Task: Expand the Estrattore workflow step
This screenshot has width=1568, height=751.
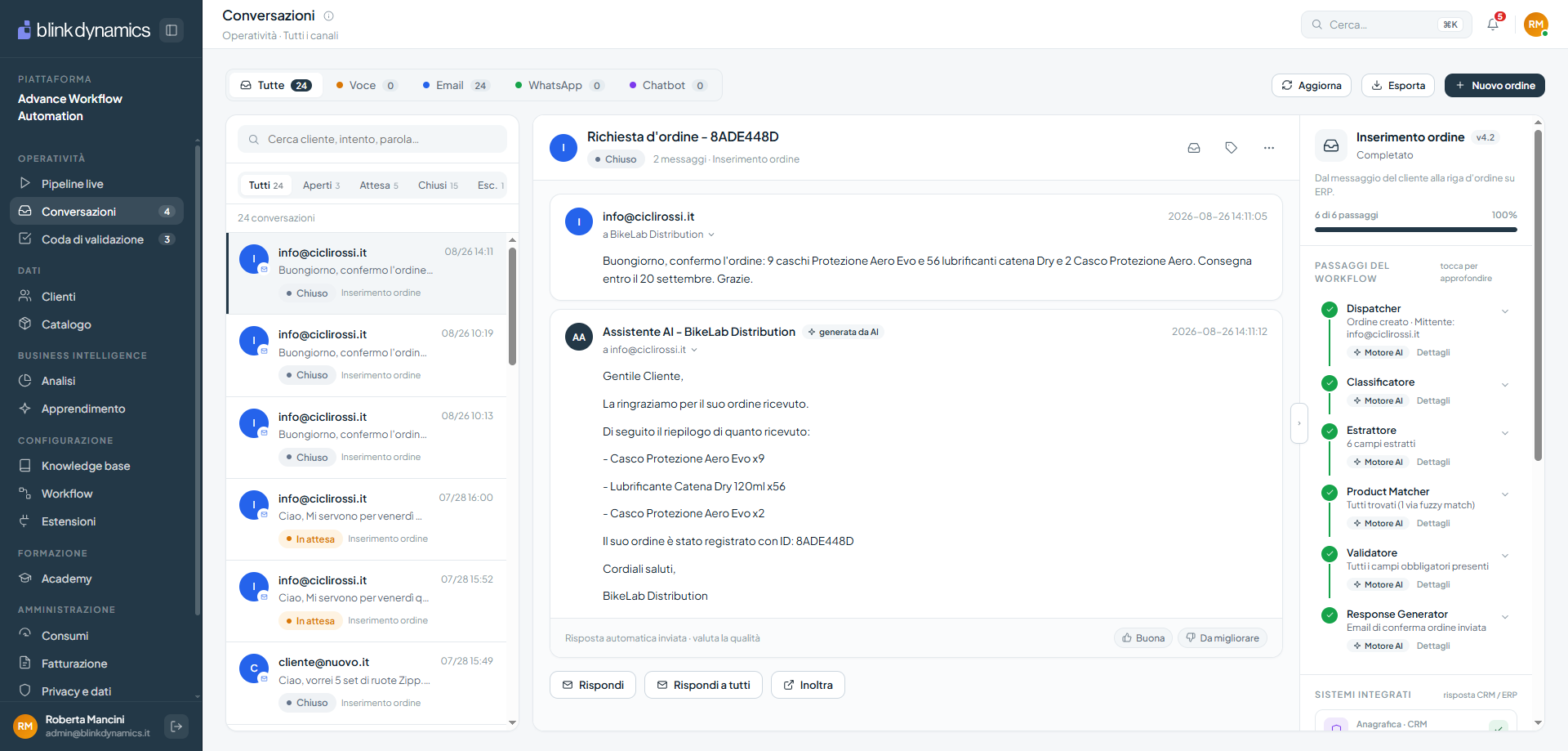Action: [1505, 432]
